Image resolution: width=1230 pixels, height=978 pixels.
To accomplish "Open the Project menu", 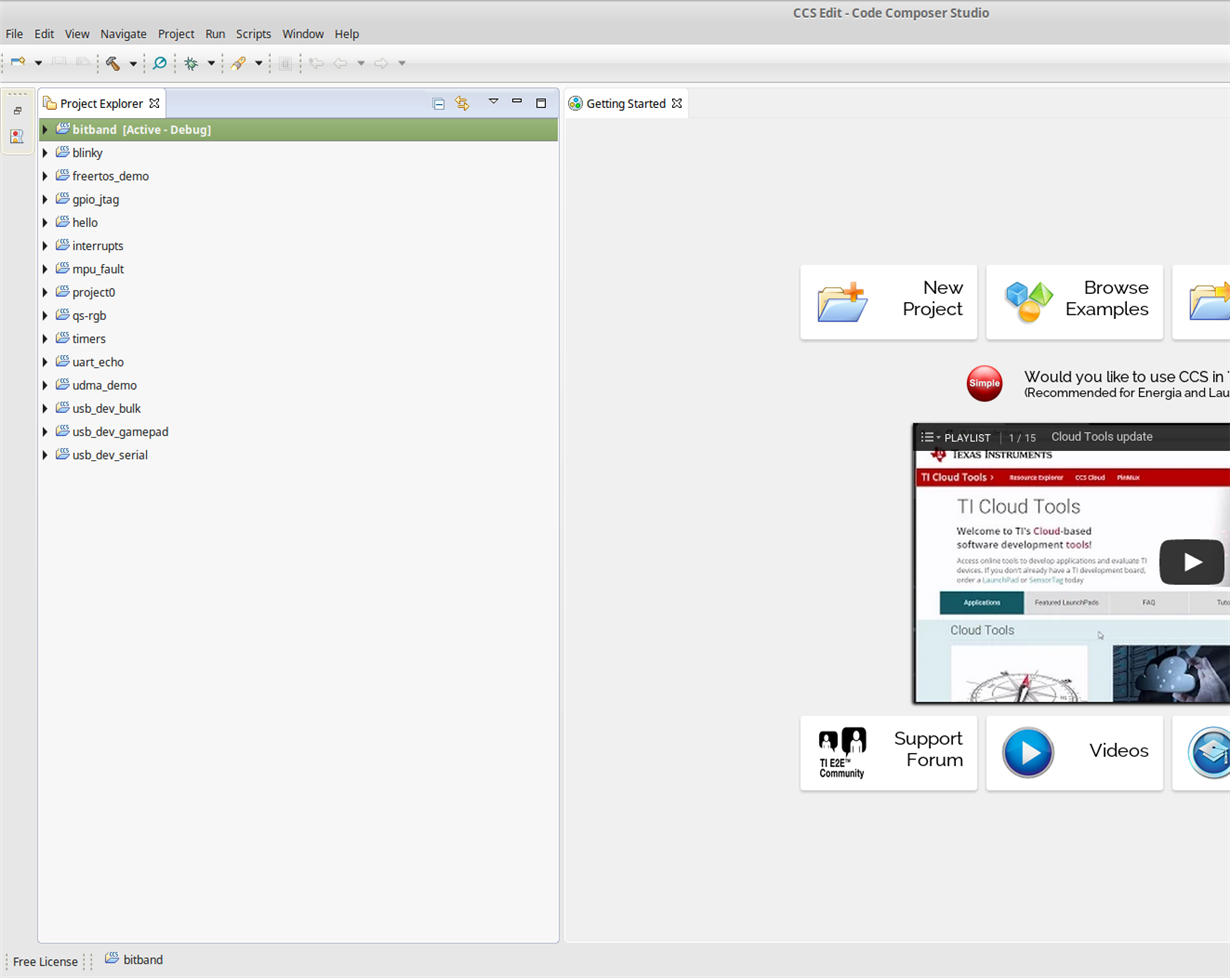I will coord(176,34).
